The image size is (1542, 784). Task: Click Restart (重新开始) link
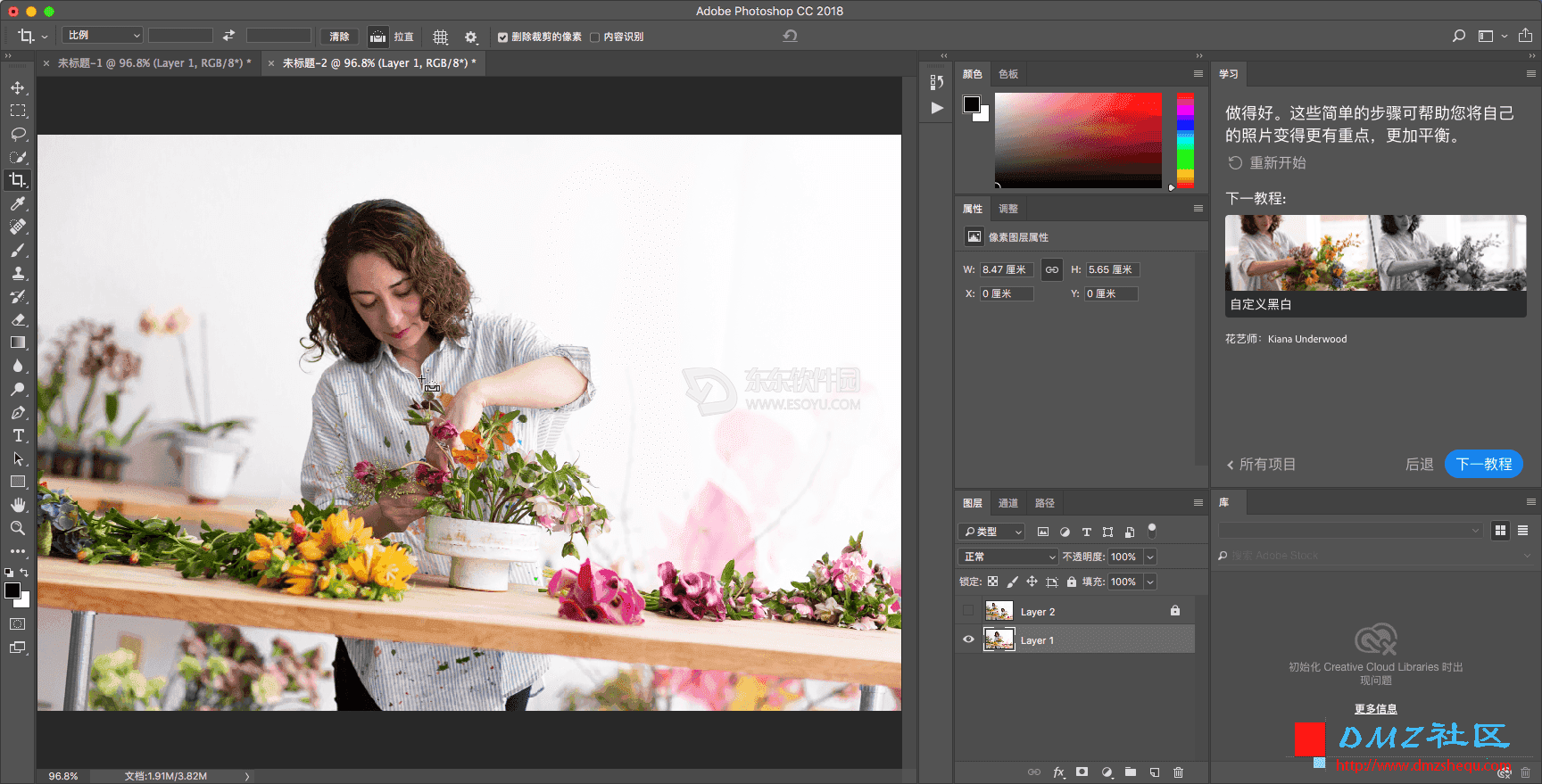click(1267, 162)
